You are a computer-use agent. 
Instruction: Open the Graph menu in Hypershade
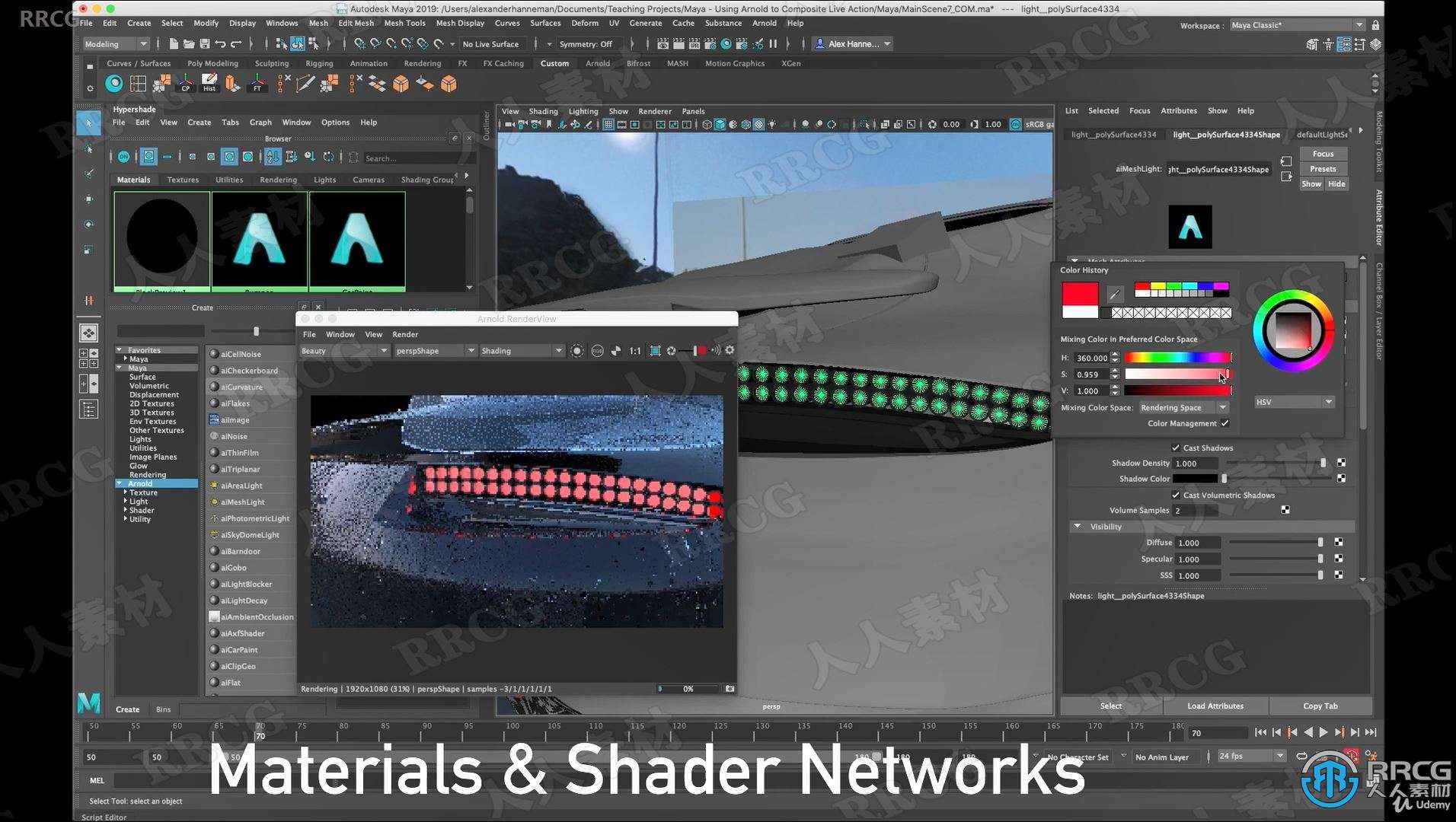260,122
